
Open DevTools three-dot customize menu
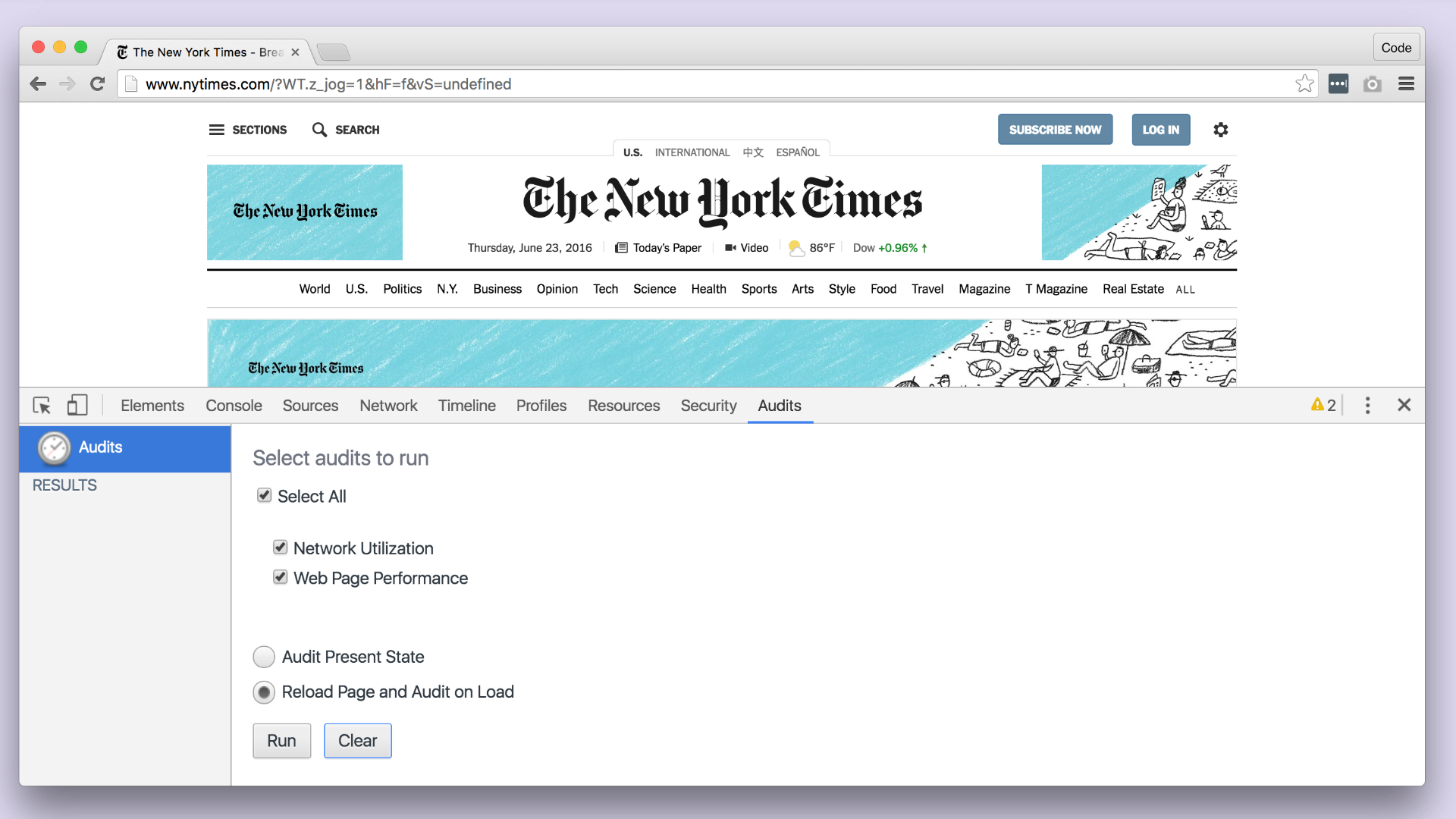pos(1367,406)
